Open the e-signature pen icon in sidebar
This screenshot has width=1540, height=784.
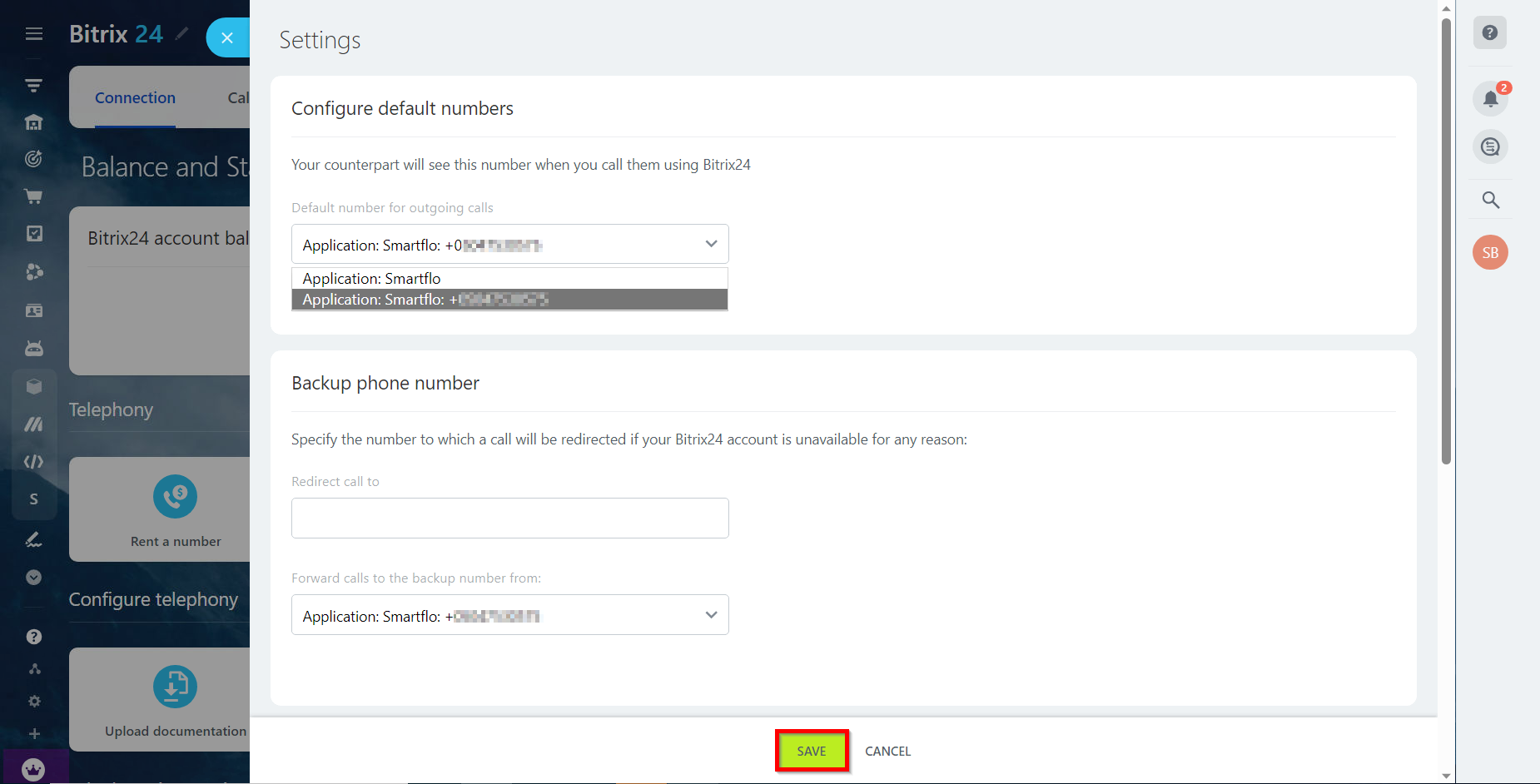coord(34,539)
